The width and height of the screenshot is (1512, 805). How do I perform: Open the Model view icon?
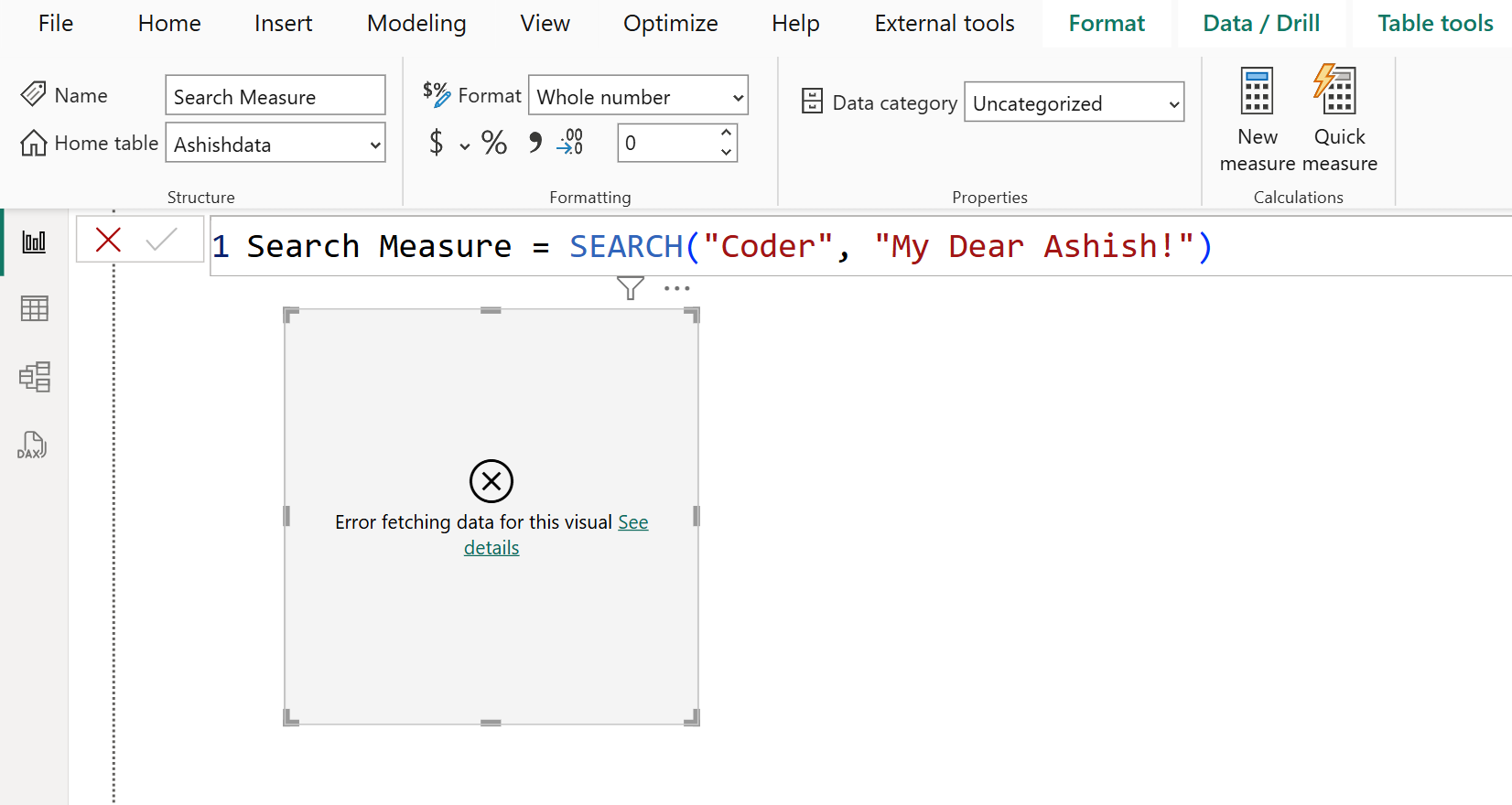pos(34,377)
